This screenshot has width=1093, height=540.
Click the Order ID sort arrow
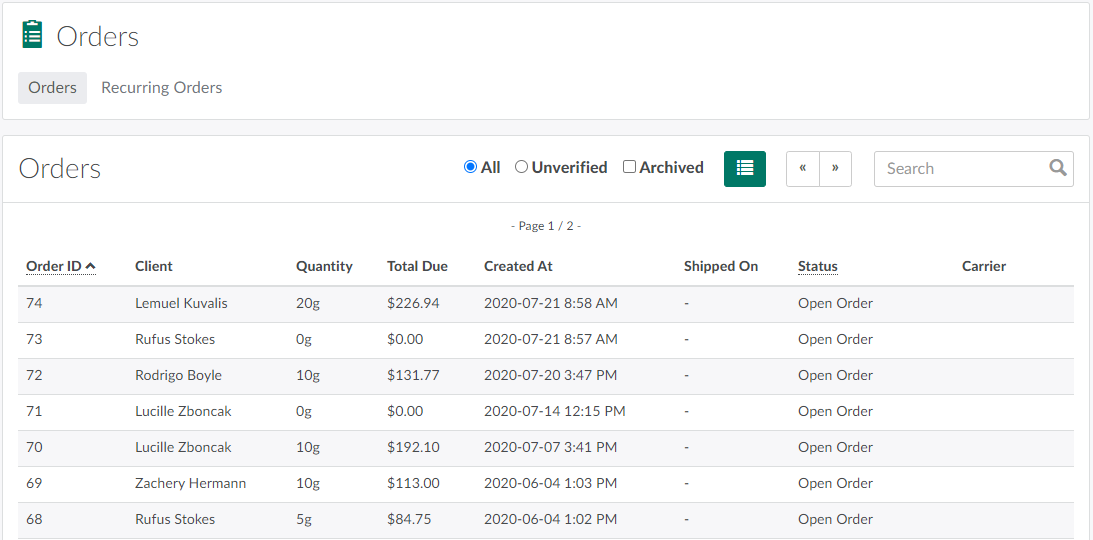pyautogui.click(x=91, y=266)
